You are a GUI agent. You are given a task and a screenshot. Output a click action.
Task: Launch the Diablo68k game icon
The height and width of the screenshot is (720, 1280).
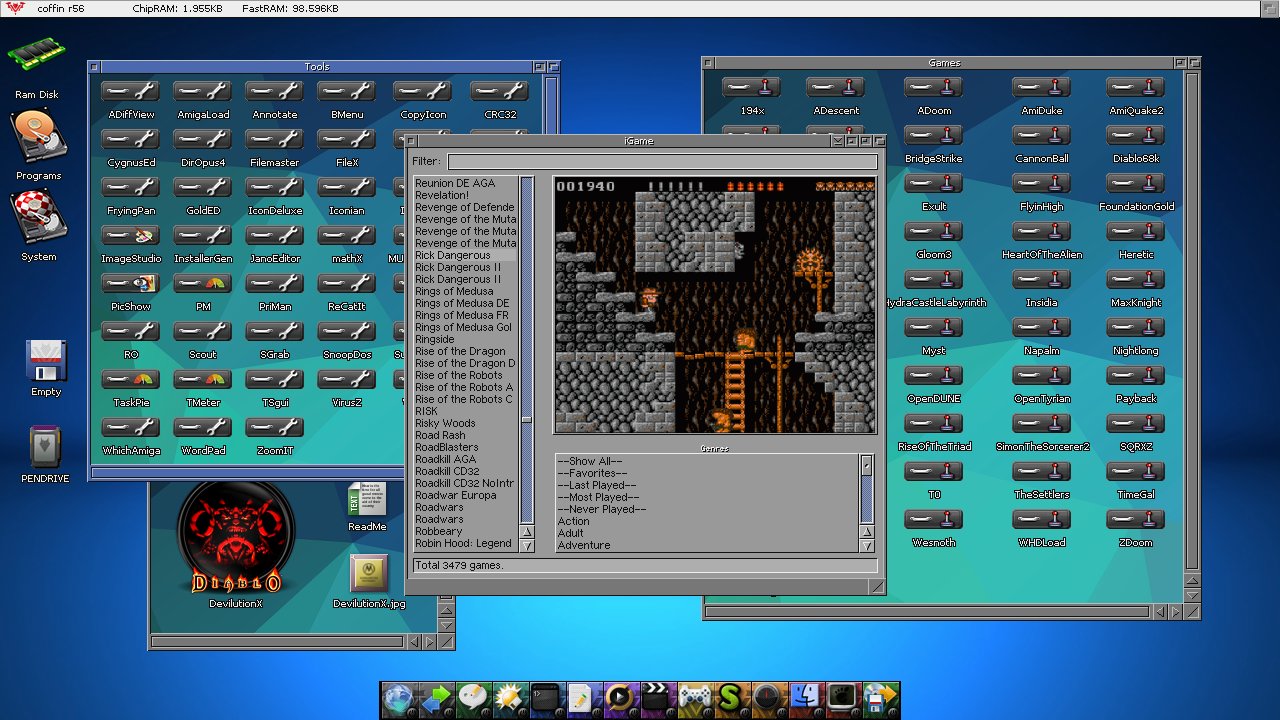[1136, 136]
